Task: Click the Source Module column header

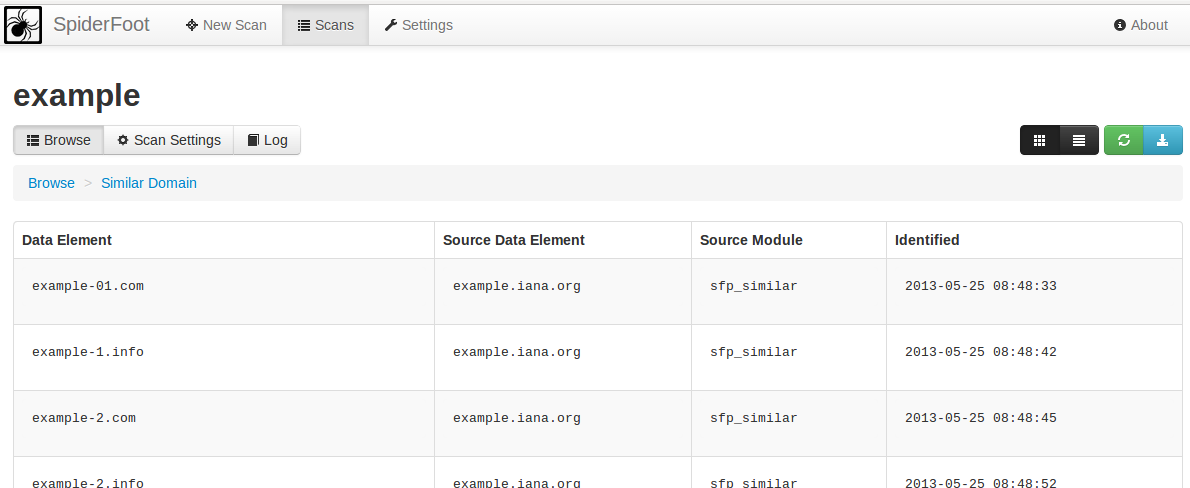Action: pos(751,240)
